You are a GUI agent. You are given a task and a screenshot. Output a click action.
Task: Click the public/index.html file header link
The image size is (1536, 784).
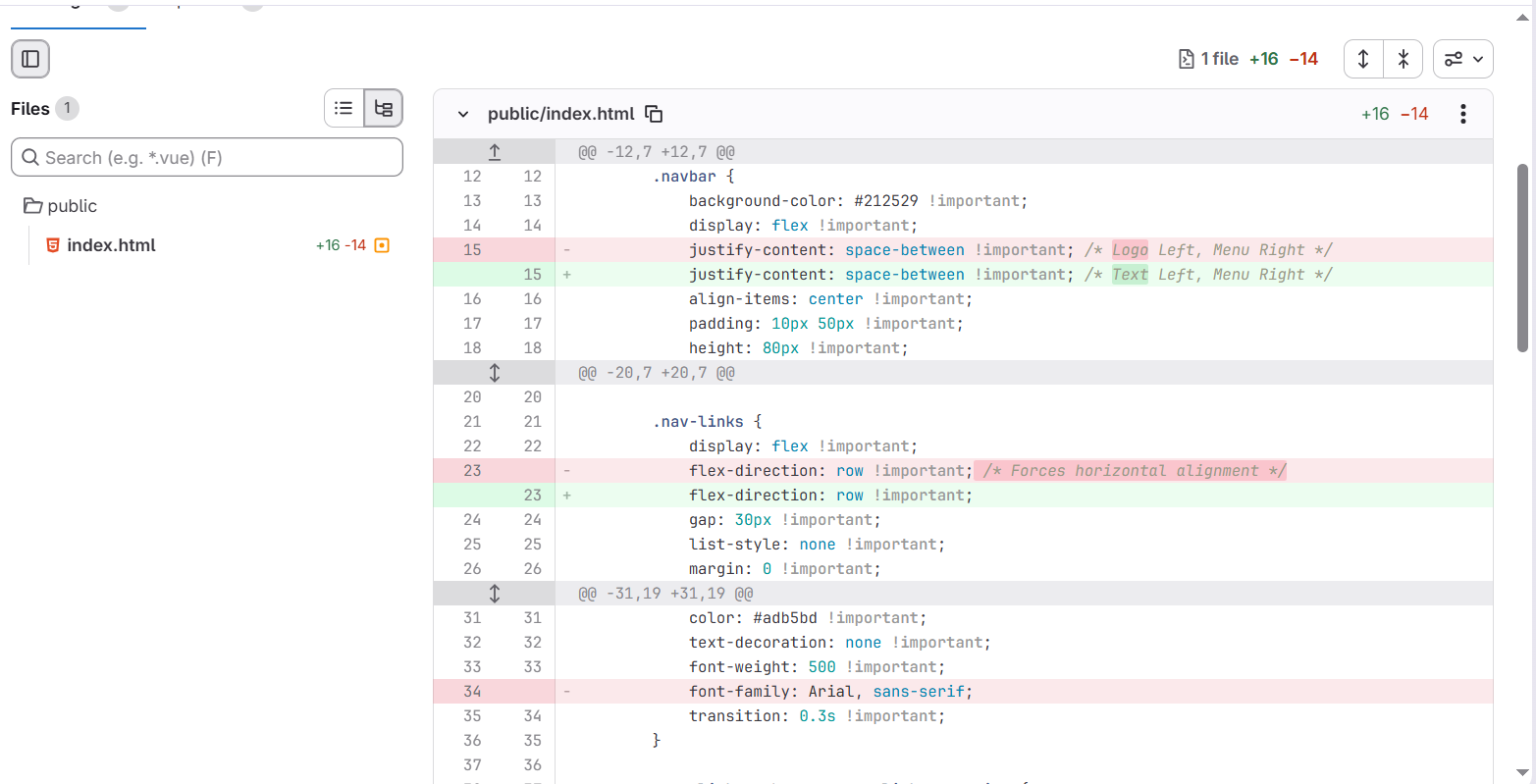[x=560, y=114]
